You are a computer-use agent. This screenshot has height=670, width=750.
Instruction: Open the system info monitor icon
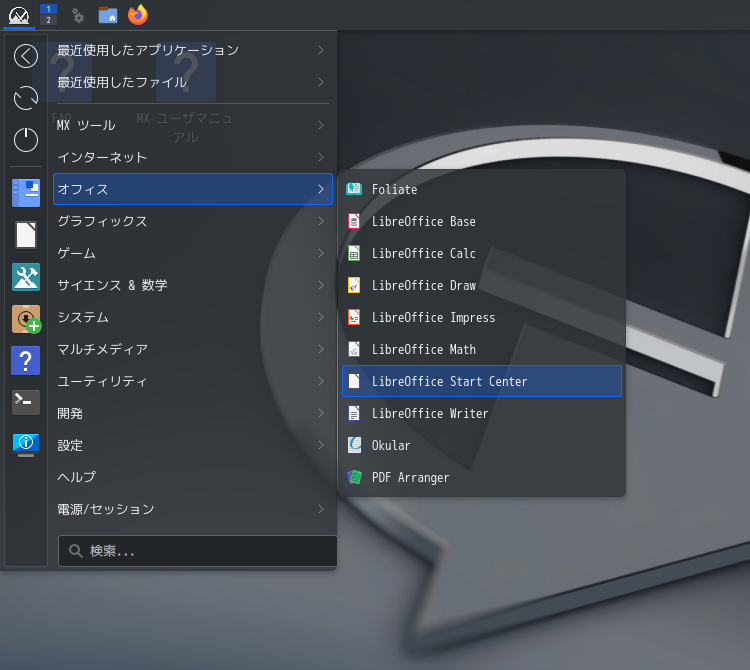coord(26,444)
